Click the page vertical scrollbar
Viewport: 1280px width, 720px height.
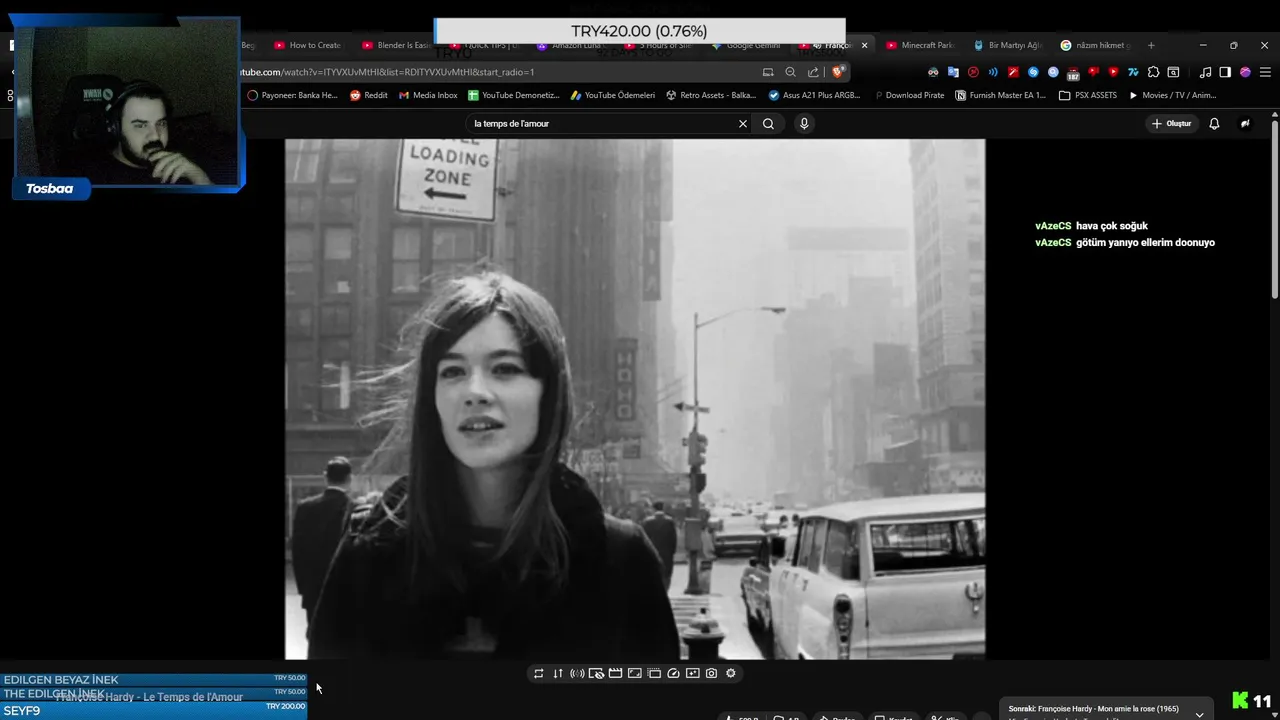tap(1274, 210)
